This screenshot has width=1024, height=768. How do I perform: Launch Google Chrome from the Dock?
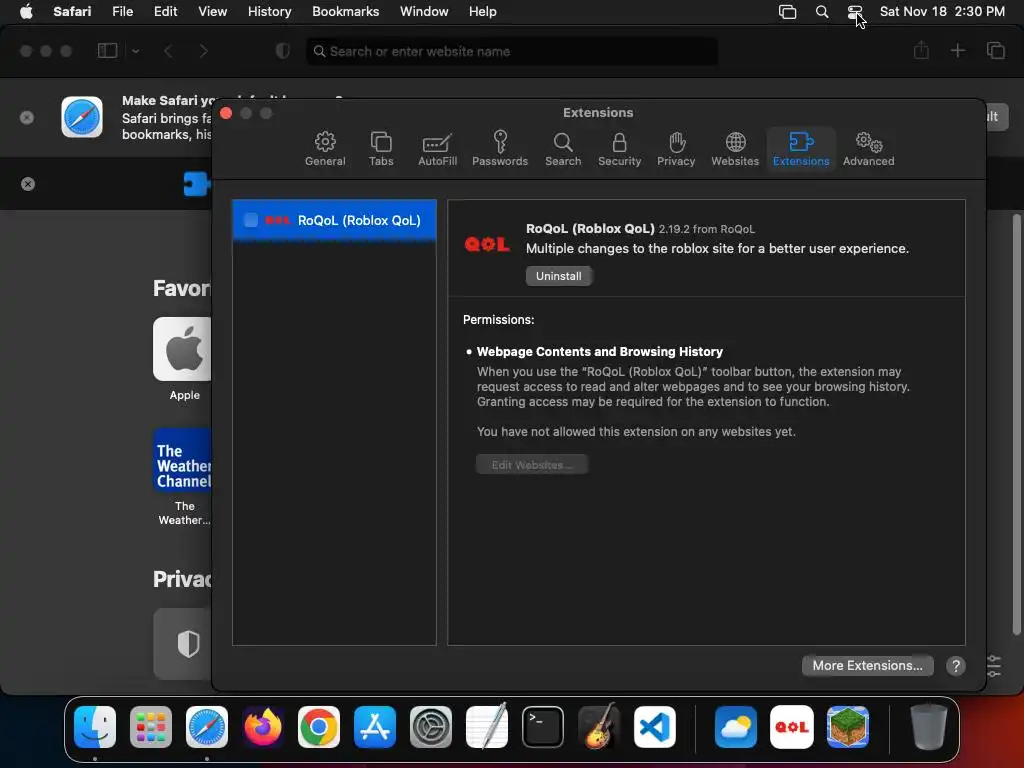tap(319, 727)
